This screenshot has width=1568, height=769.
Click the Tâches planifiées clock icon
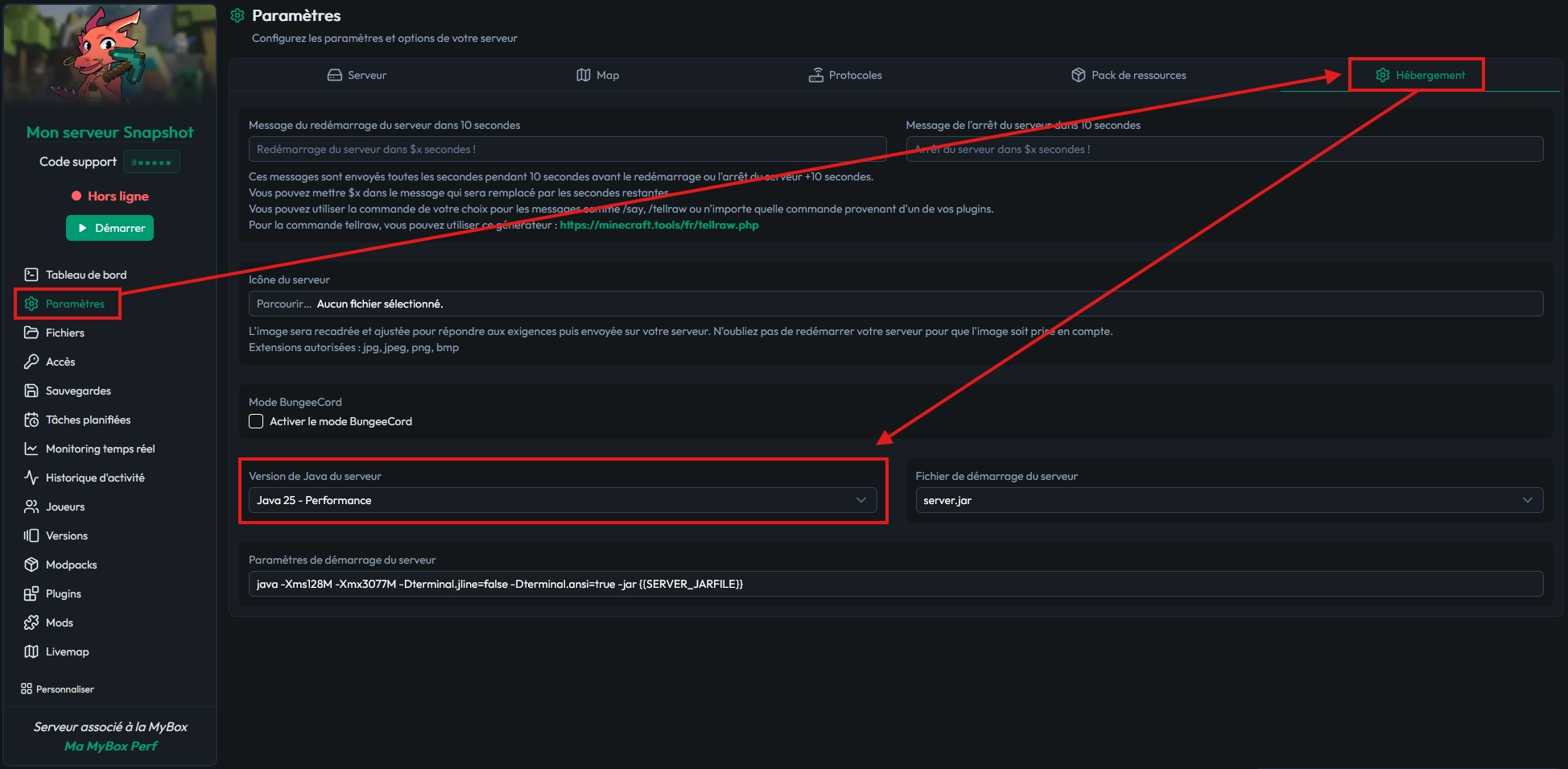tap(31, 420)
